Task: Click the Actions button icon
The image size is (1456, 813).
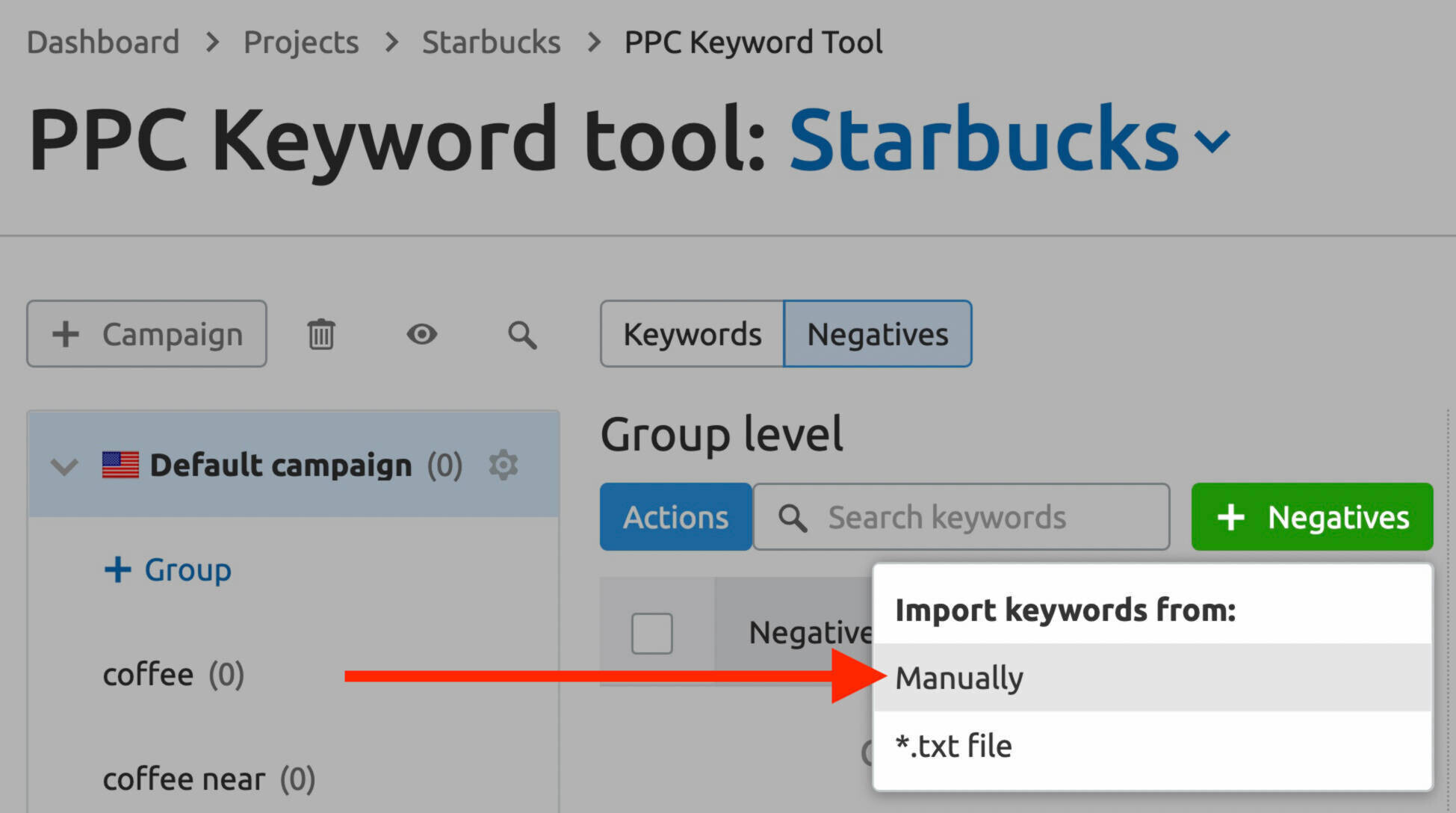Action: 674,517
